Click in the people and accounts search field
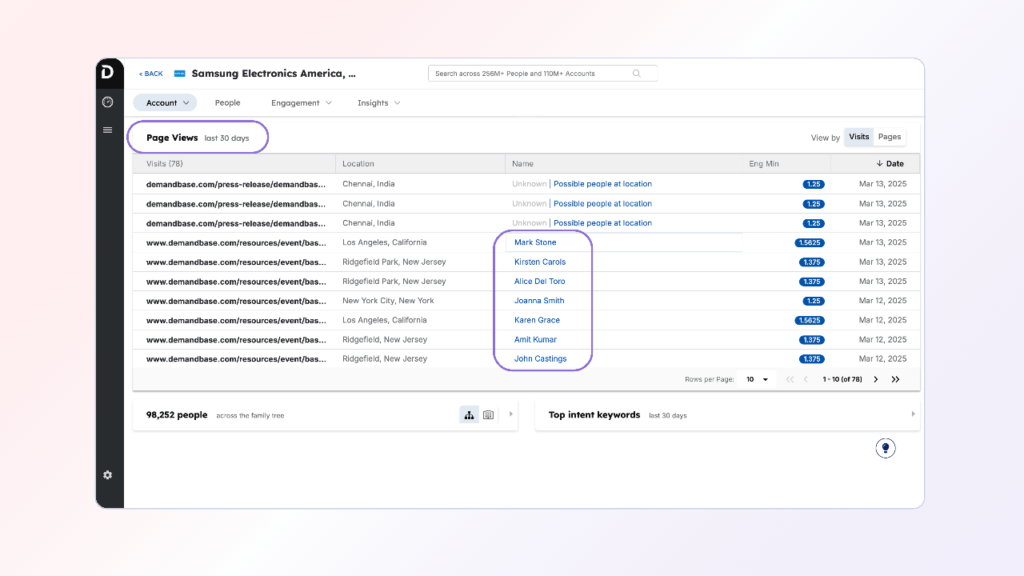The width and height of the screenshot is (1024, 576). click(x=530, y=73)
